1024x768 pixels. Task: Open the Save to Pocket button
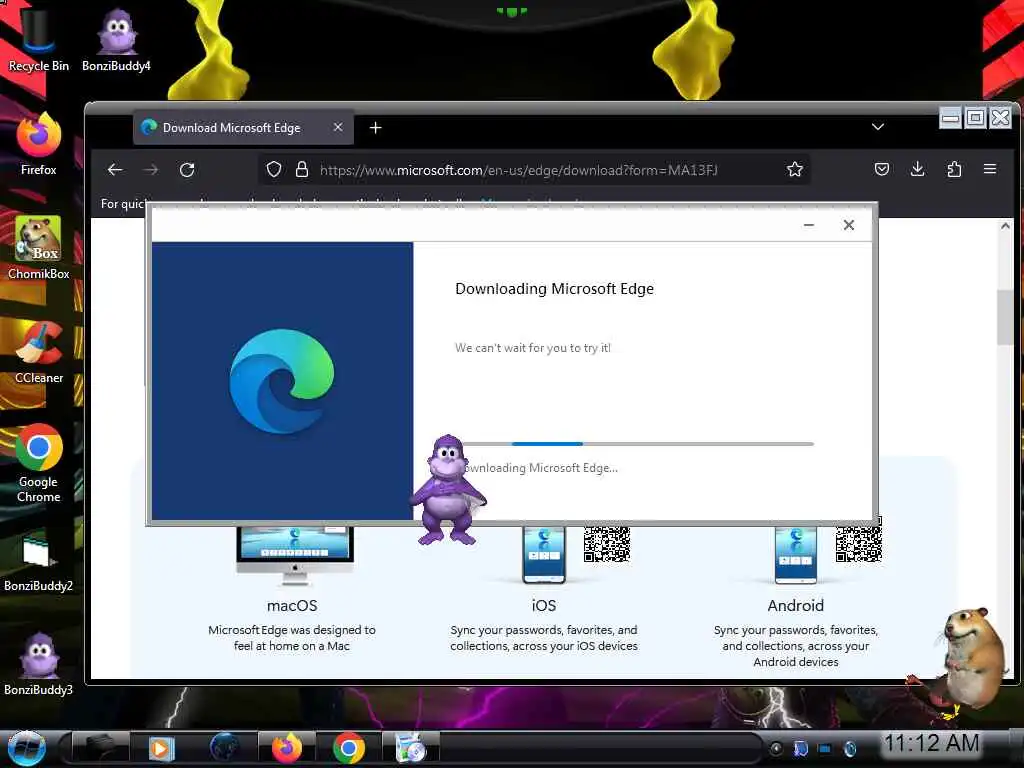coord(882,170)
